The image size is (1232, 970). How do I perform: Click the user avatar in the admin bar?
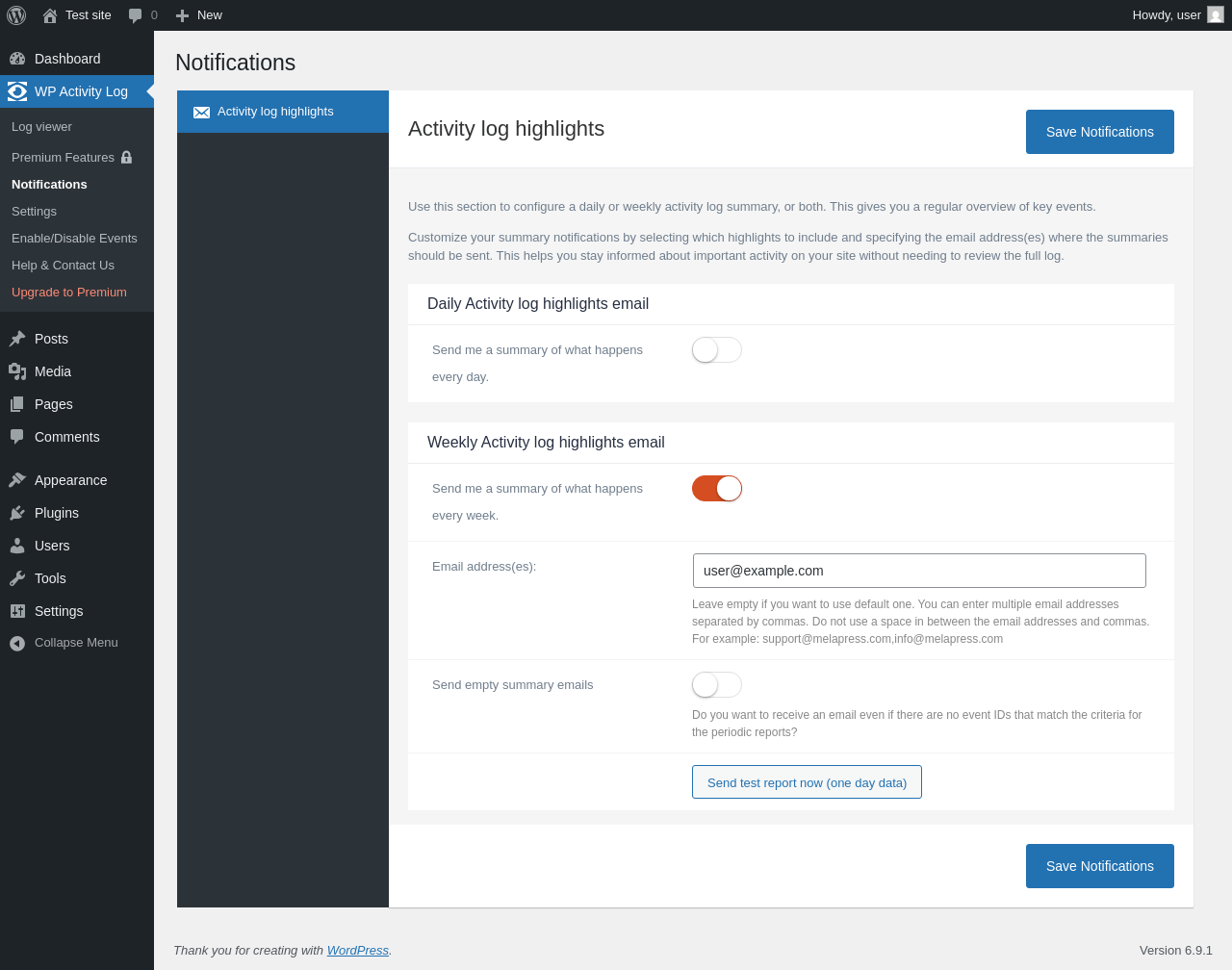1216,14
